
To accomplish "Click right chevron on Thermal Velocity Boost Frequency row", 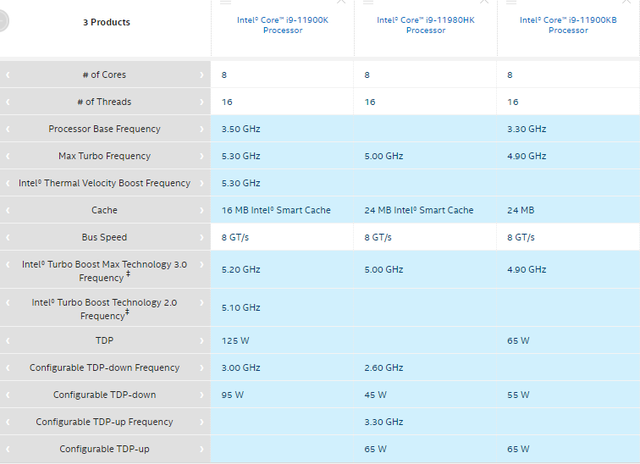I will 202,183.
